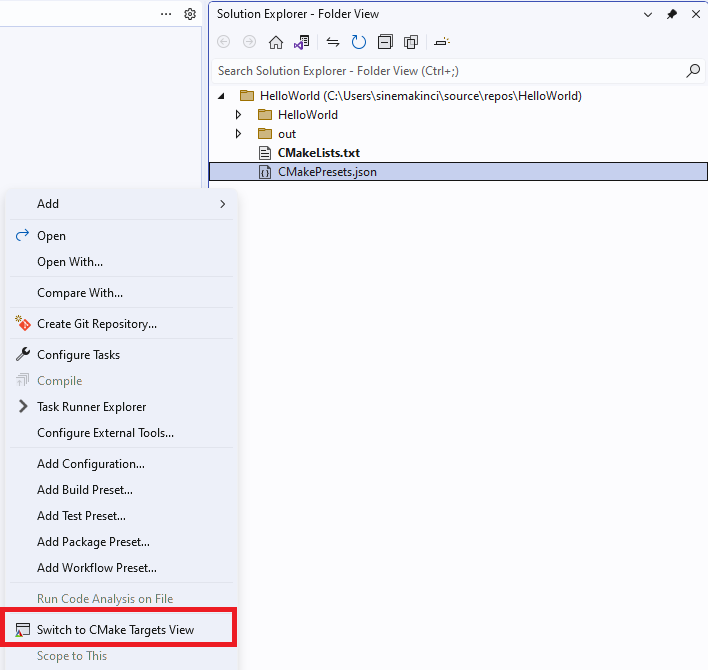The width and height of the screenshot is (708, 670).
Task: Choose Configure Tasks in the context menu
Action: click(x=121, y=355)
